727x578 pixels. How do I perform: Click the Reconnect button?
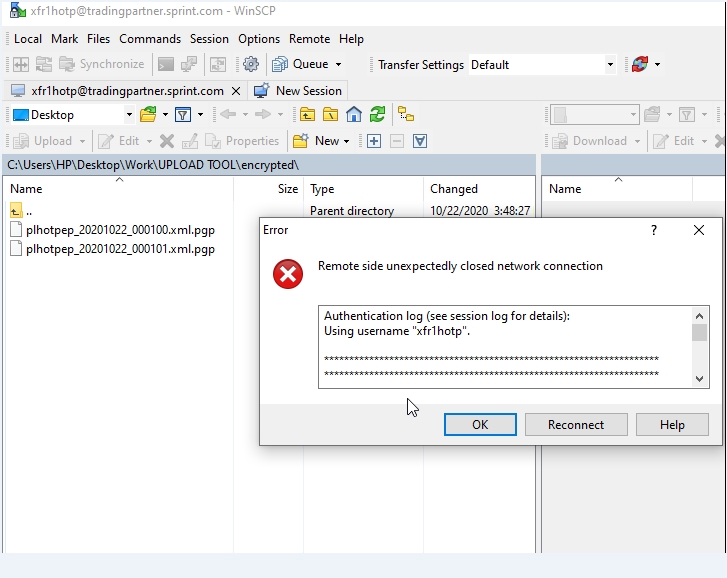[x=575, y=424]
